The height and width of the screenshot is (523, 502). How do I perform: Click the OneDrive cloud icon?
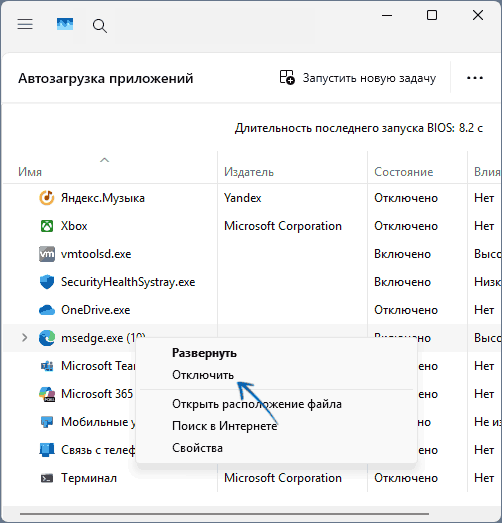(47, 310)
